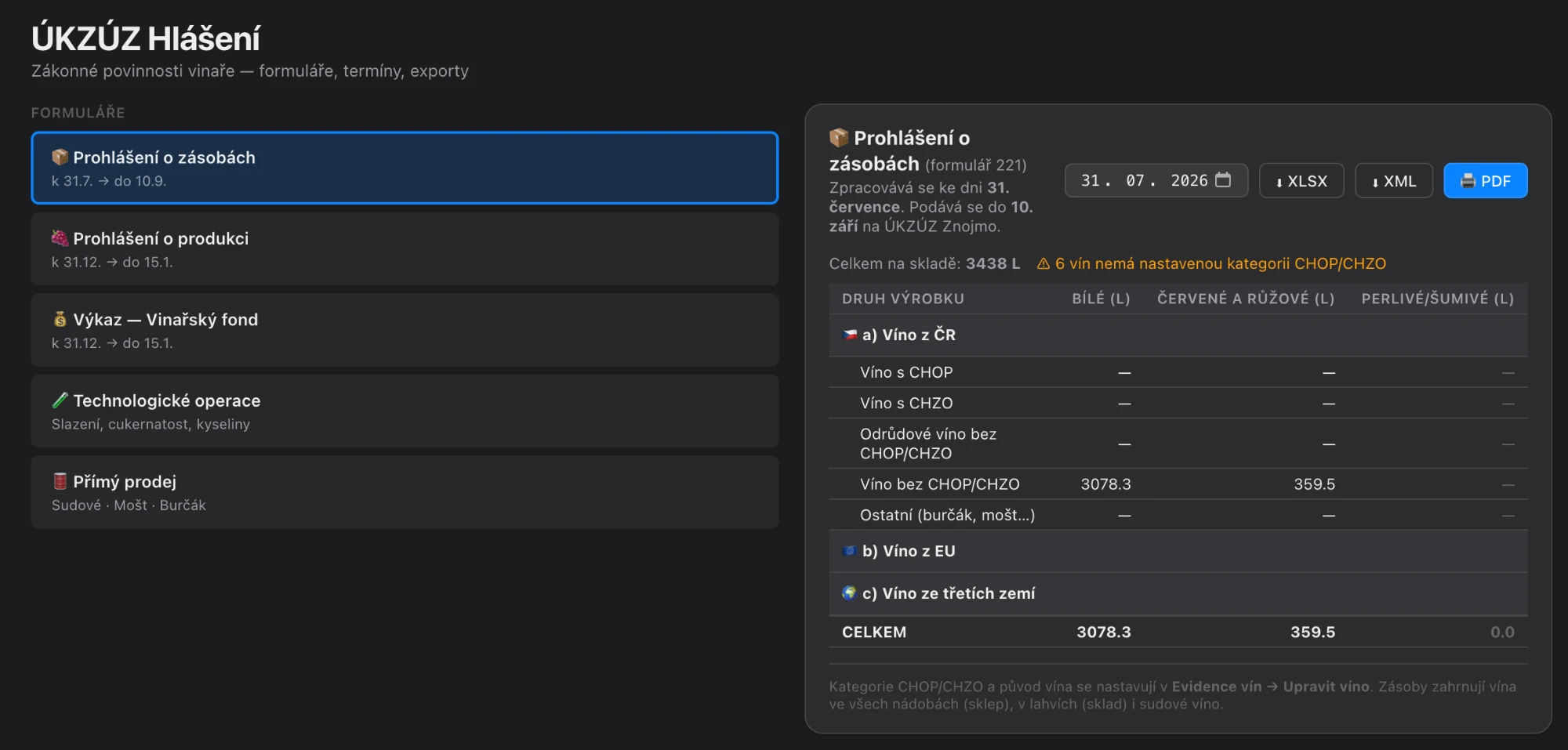Expand the b) Víno z EU section
1568x750 pixels.
point(1178,552)
